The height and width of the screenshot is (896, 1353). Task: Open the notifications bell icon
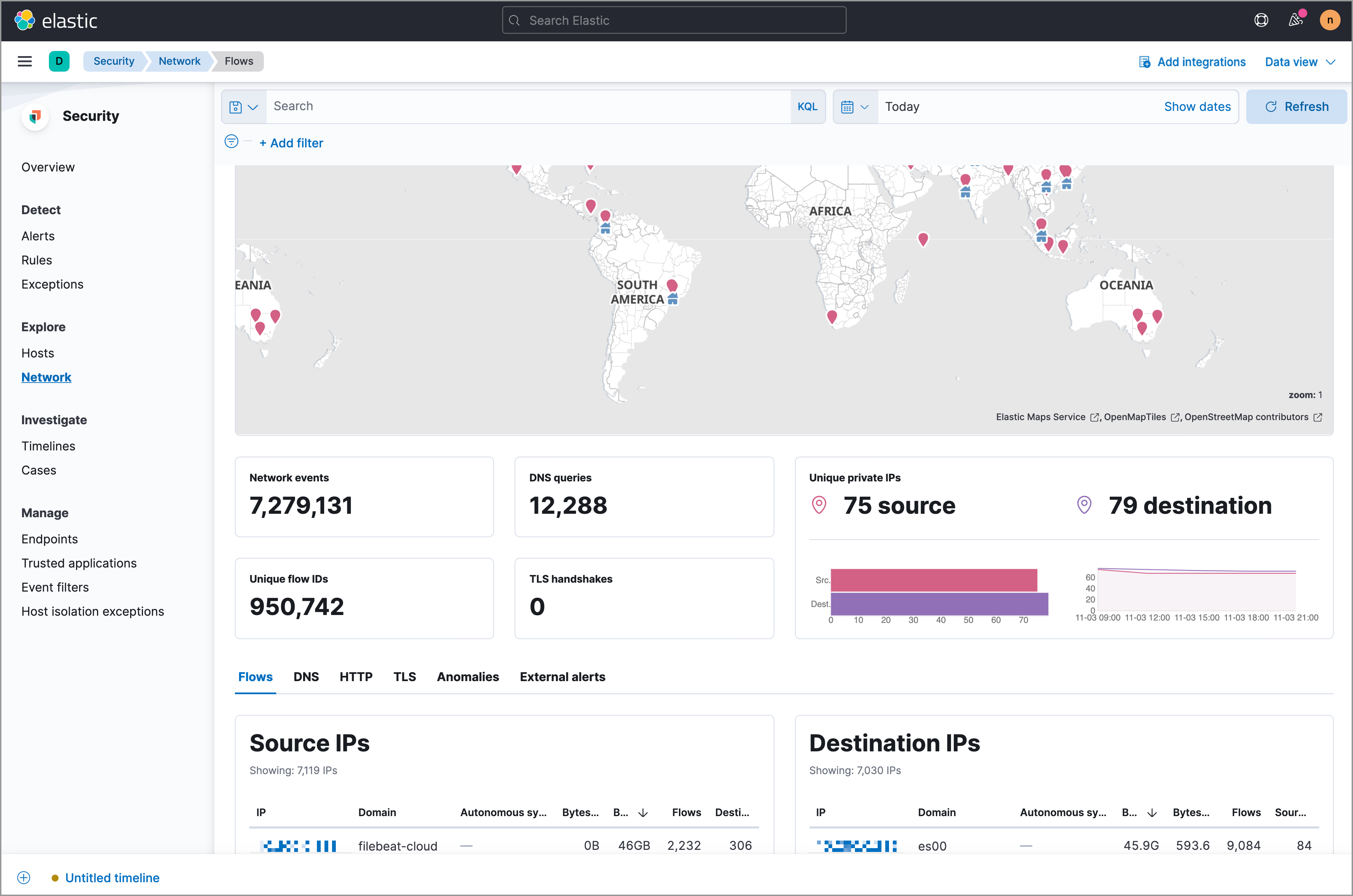(1295, 20)
